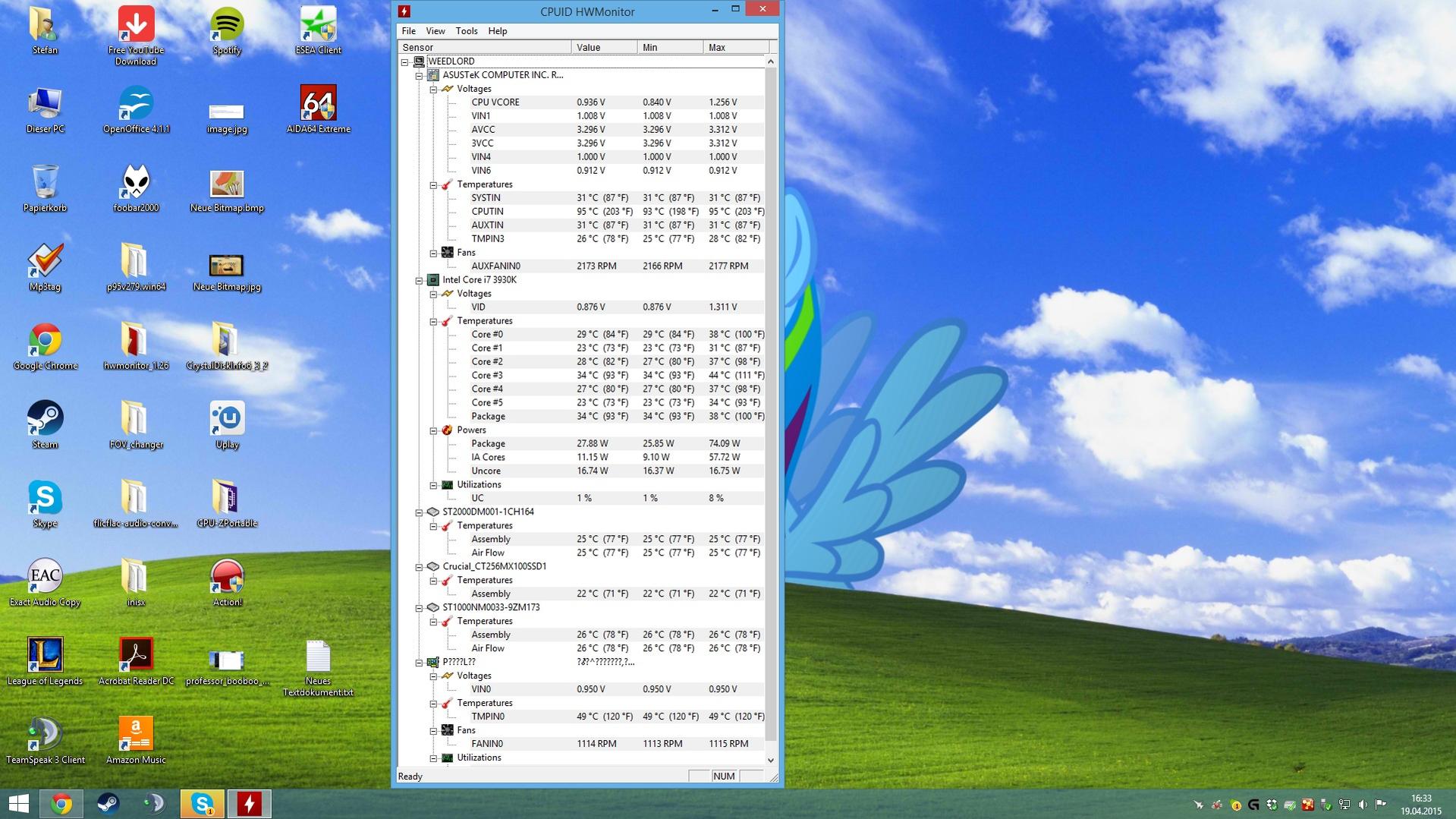Collapse the Intel Core i7 3930K node
This screenshot has height=819, width=1456.
pyautogui.click(x=419, y=280)
